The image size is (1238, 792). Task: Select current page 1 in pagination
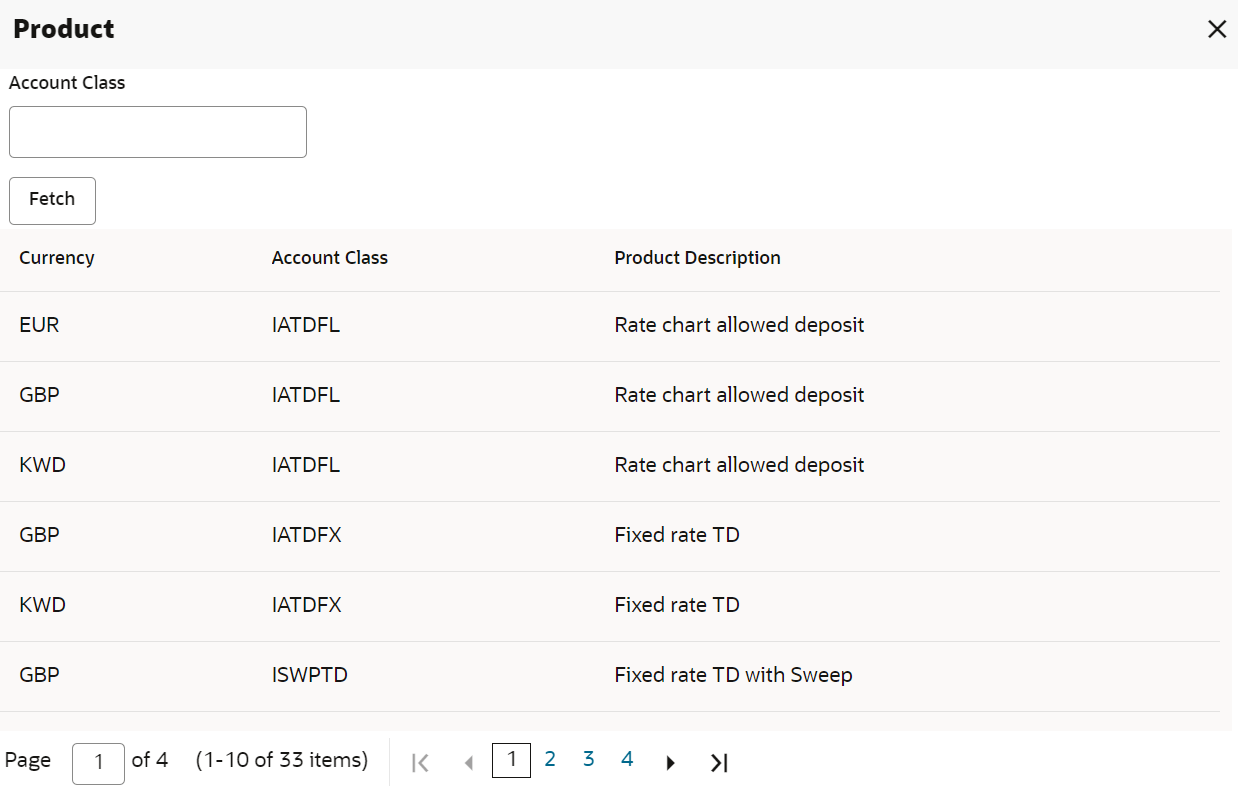coord(511,760)
